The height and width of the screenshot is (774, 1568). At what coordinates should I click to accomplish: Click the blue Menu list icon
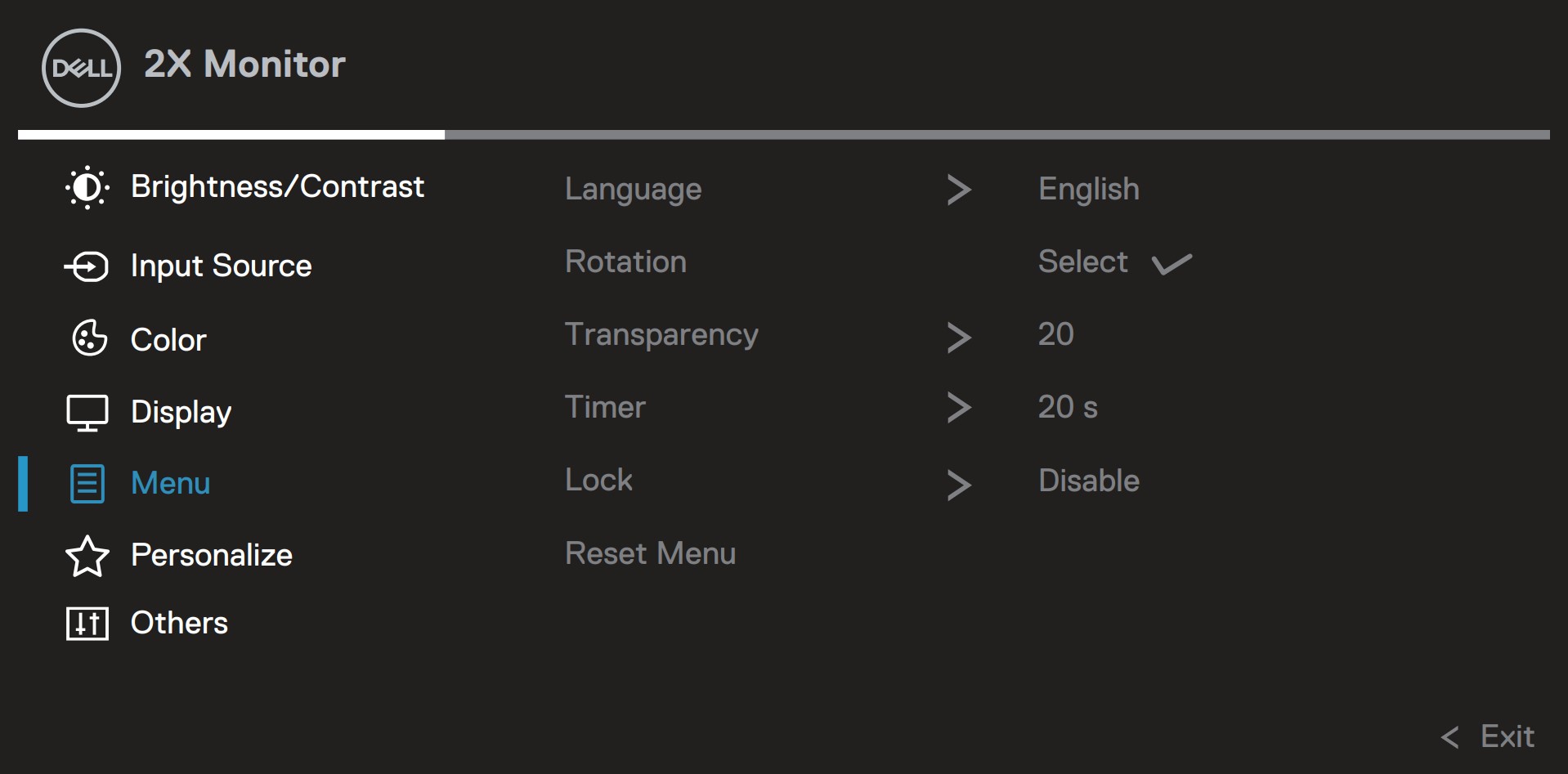click(x=87, y=484)
